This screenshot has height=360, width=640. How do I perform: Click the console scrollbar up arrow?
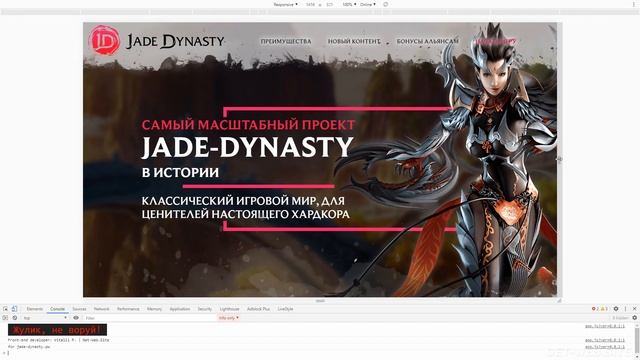(637, 325)
